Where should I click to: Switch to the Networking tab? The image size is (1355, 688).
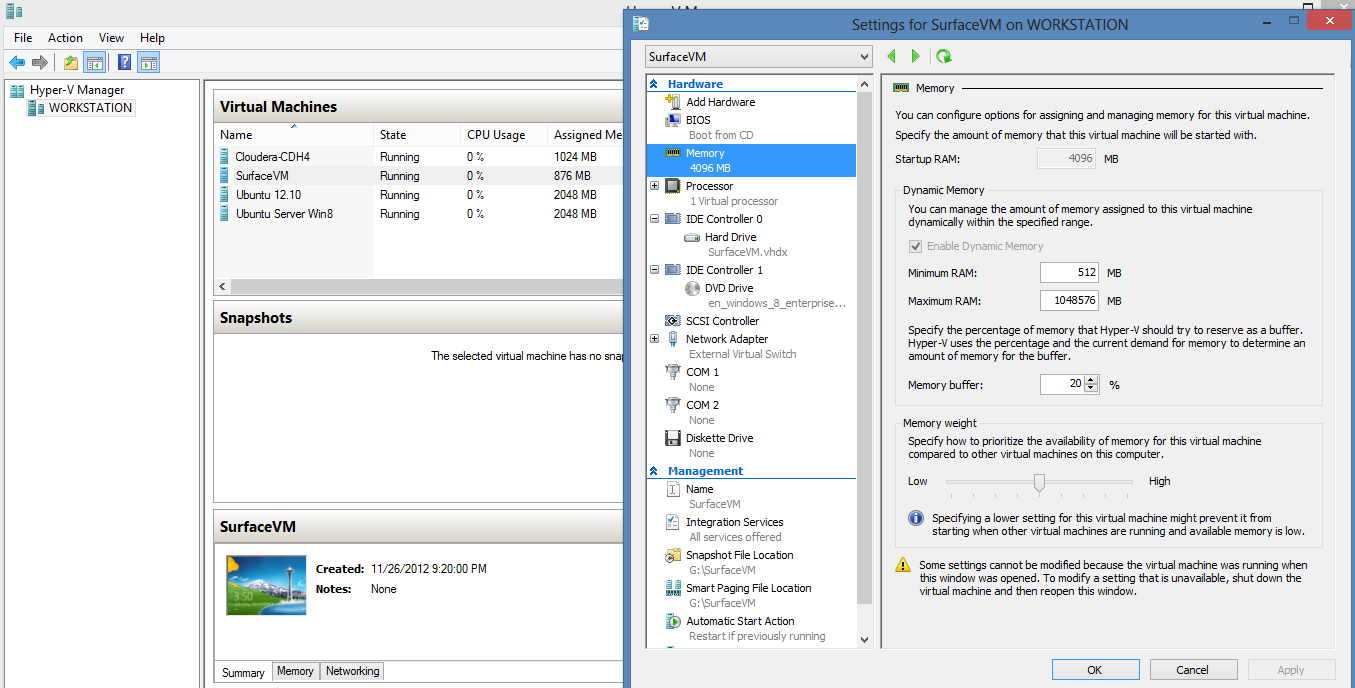(x=352, y=671)
